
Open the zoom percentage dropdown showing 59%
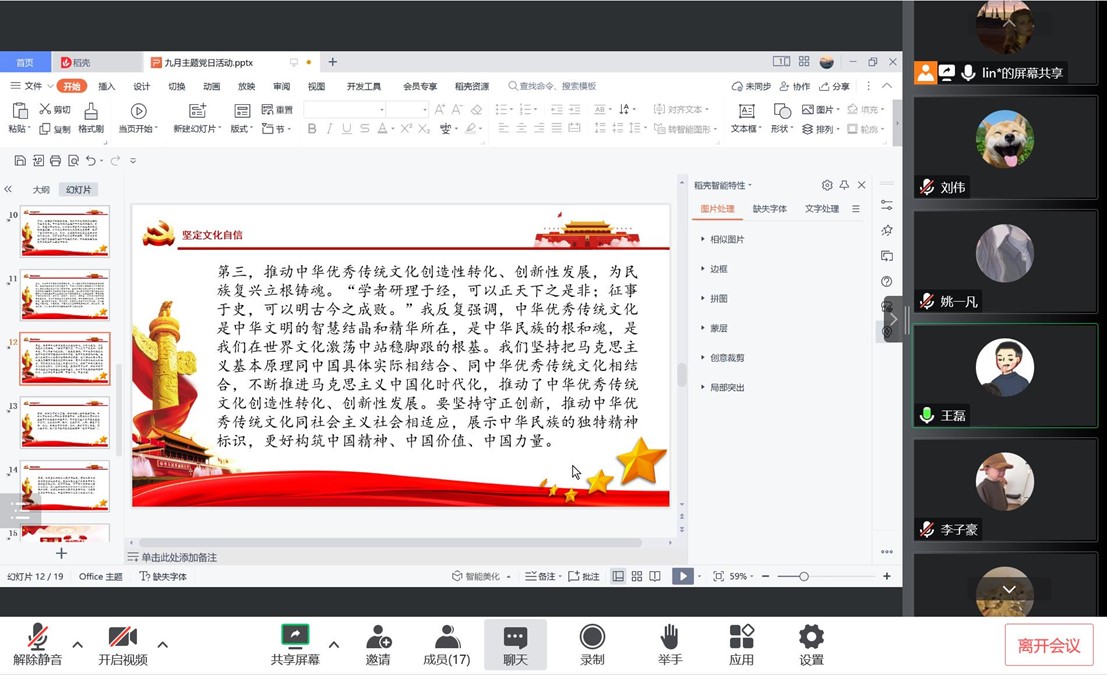pyautogui.click(x=738, y=576)
